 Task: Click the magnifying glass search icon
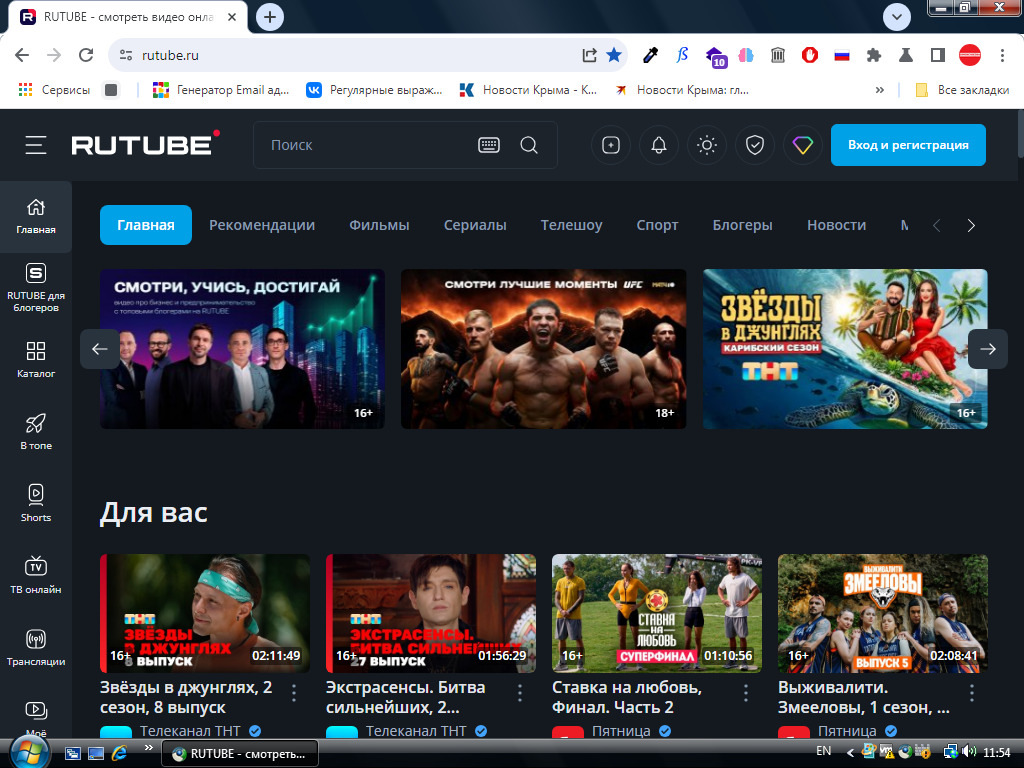point(529,146)
